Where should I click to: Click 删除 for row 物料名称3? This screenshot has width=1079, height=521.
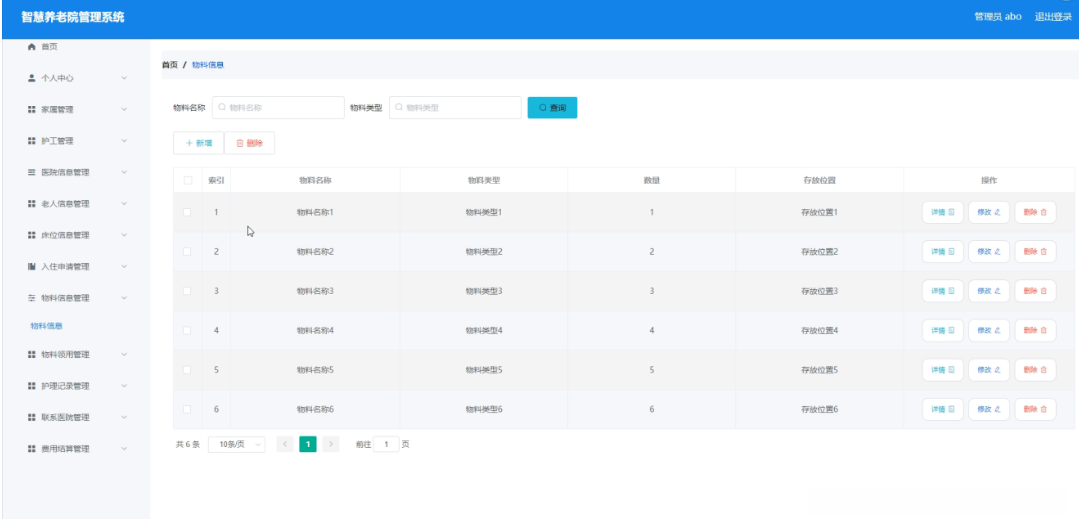1035,291
